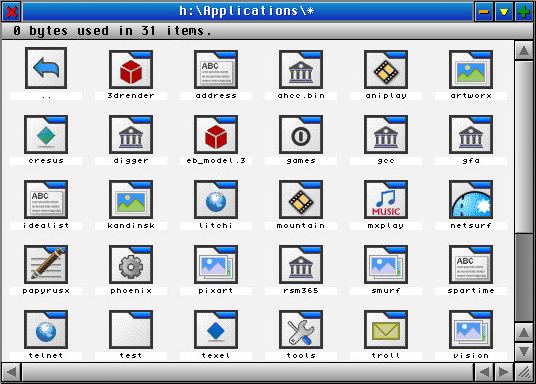Select the phoenix gear folder

click(131, 264)
